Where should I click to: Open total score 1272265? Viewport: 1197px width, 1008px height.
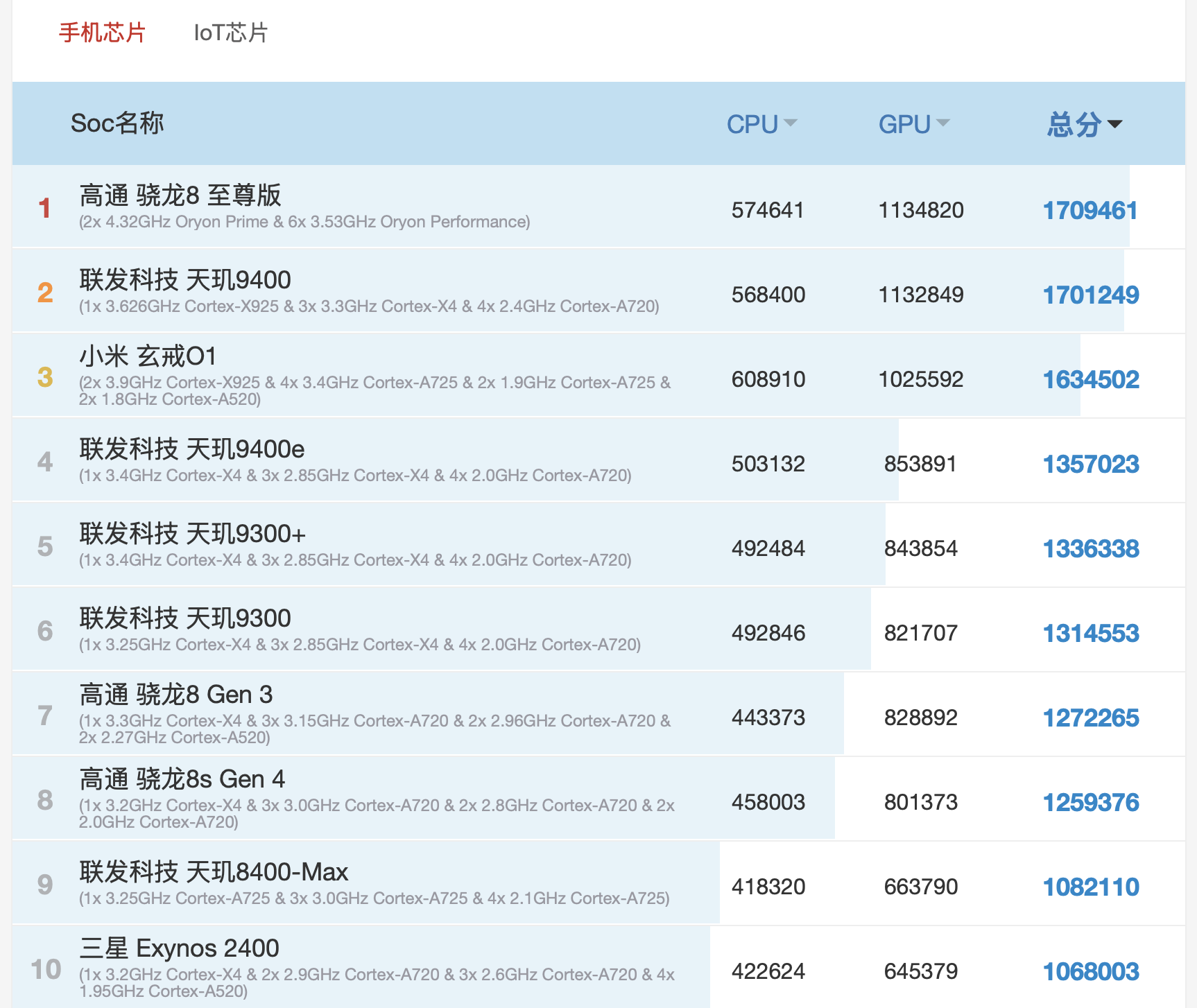(x=1091, y=718)
